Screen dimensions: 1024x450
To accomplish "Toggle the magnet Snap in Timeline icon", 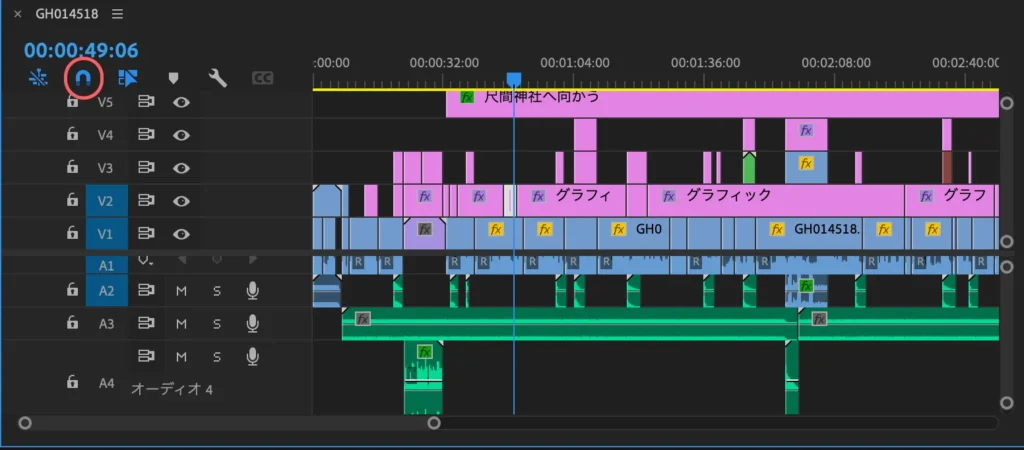I will 82,76.
